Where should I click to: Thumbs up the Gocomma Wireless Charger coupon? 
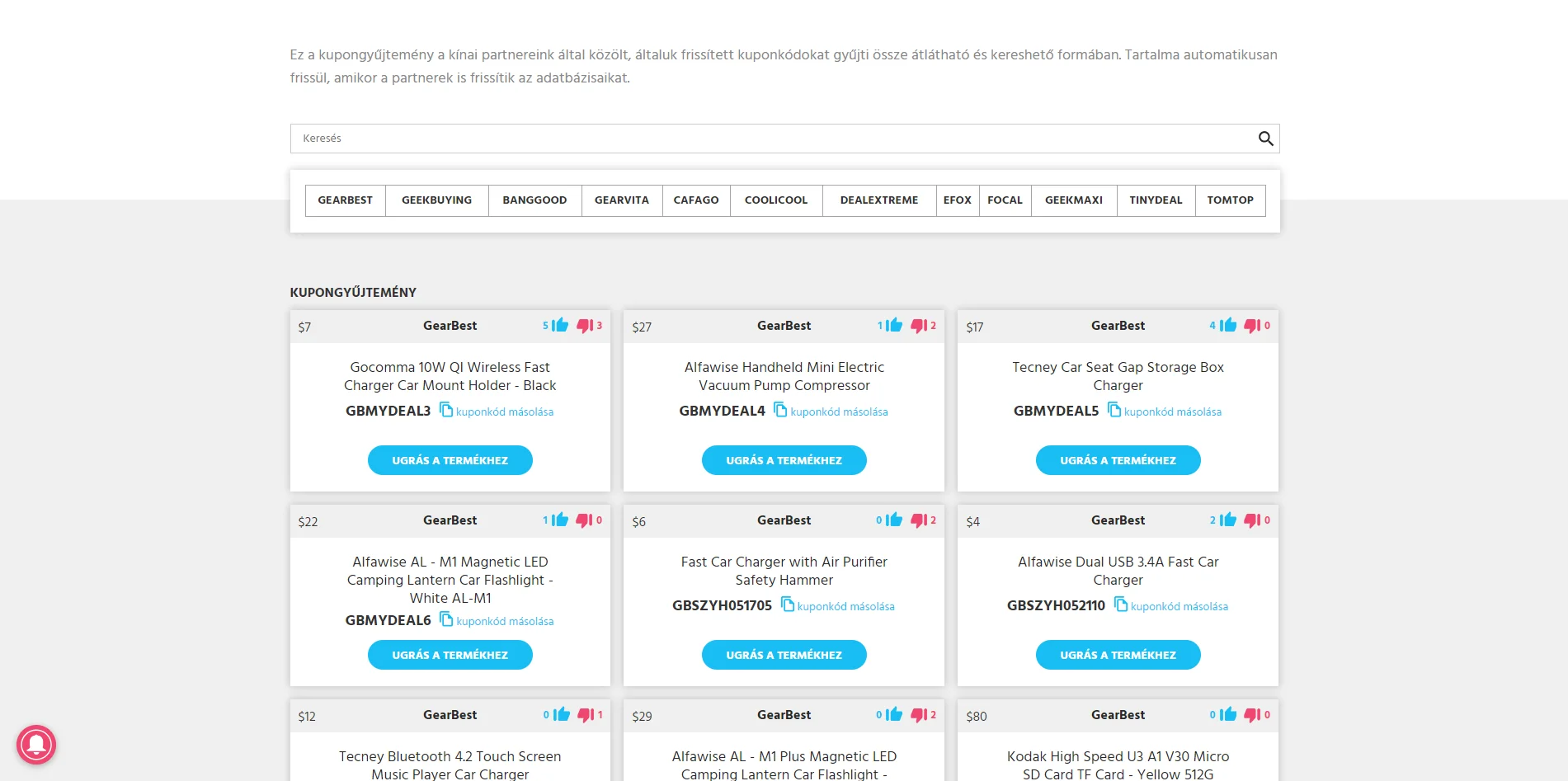tap(561, 325)
